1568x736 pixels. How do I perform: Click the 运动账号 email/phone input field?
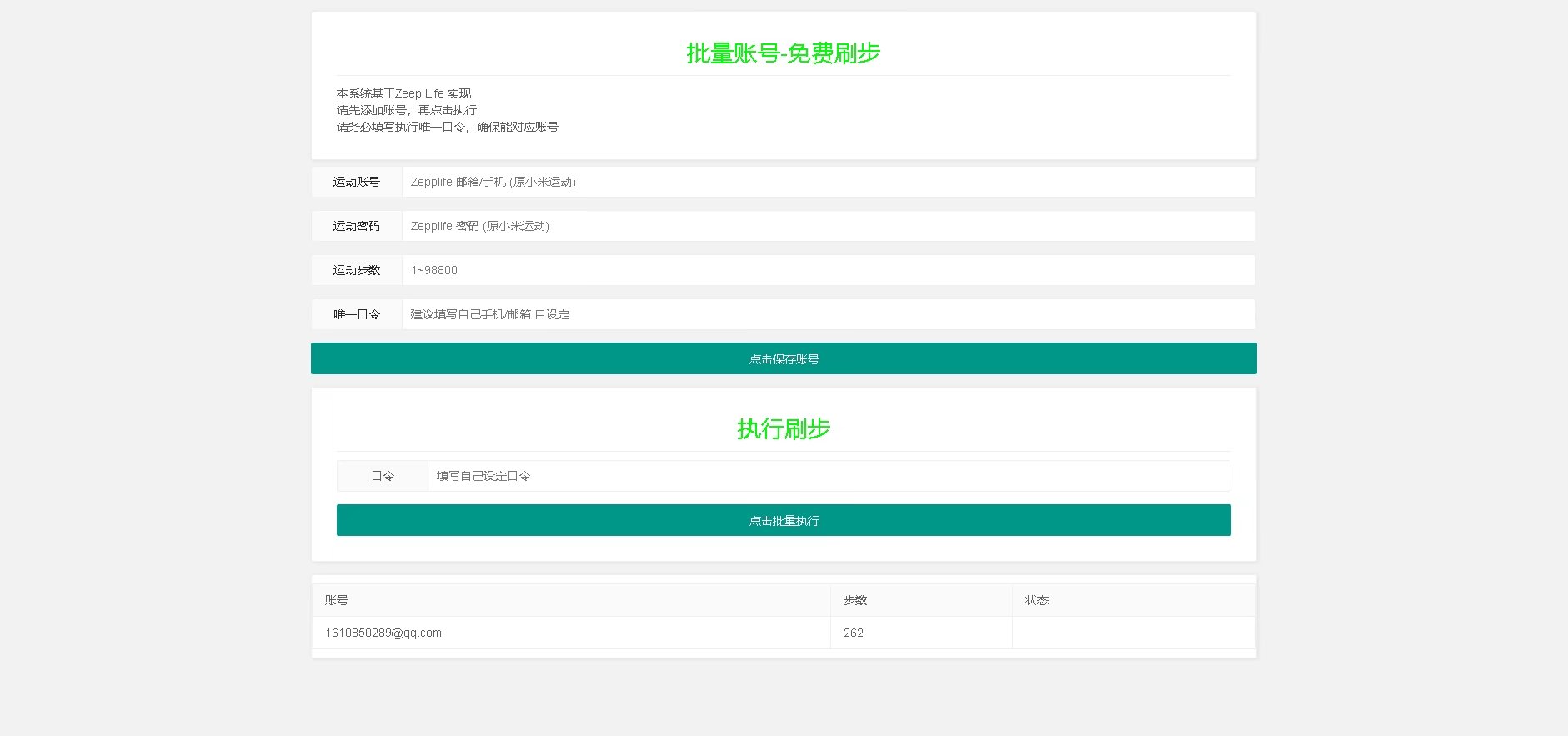(x=828, y=182)
